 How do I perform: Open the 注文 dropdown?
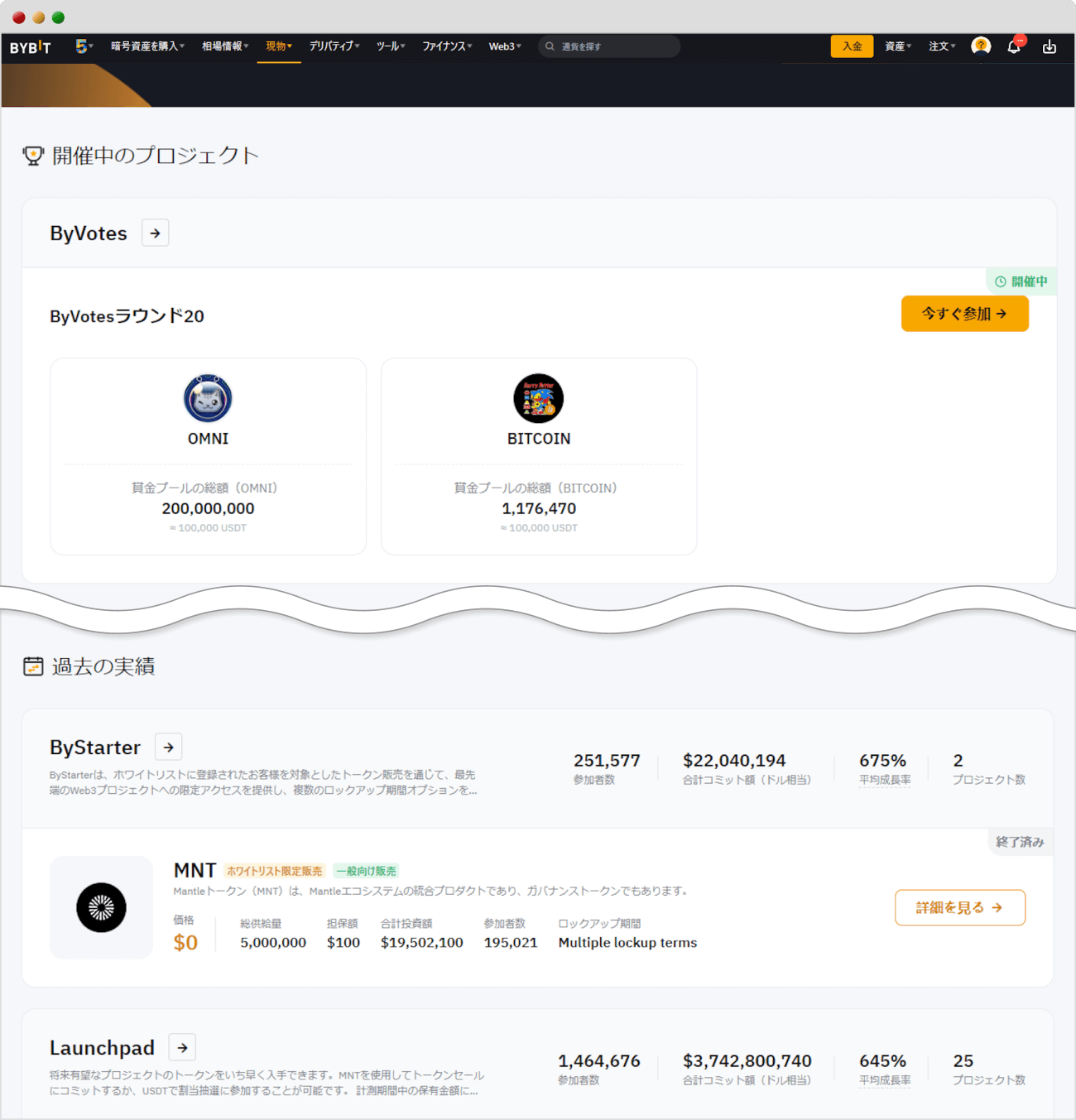coord(942,46)
